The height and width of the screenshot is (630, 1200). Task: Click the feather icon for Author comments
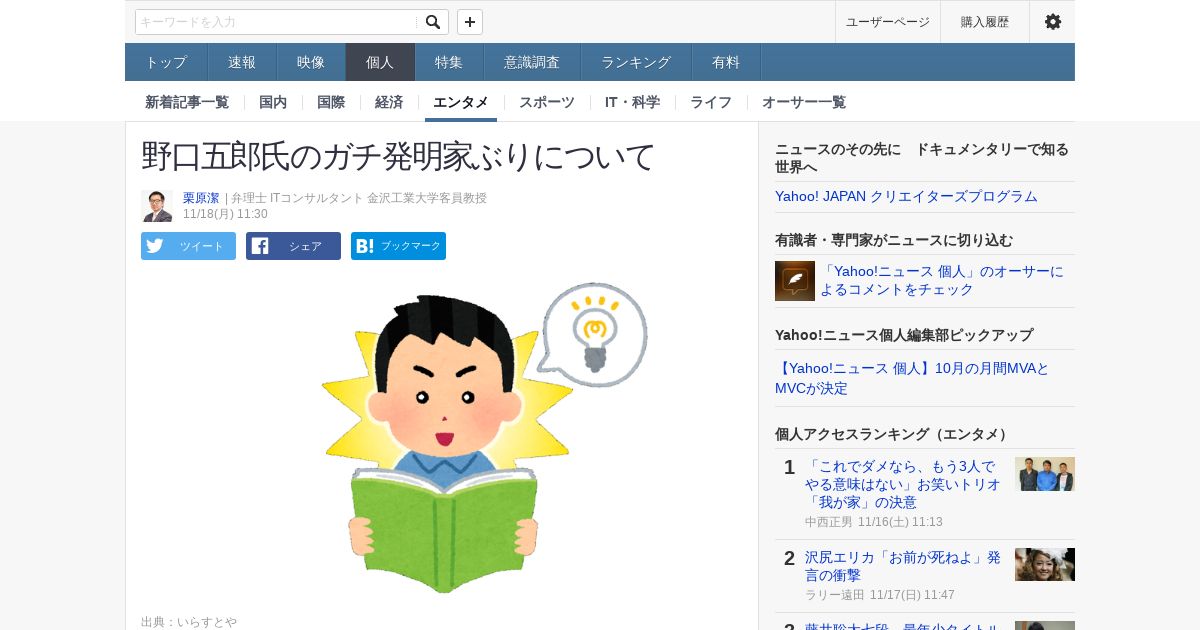click(795, 281)
